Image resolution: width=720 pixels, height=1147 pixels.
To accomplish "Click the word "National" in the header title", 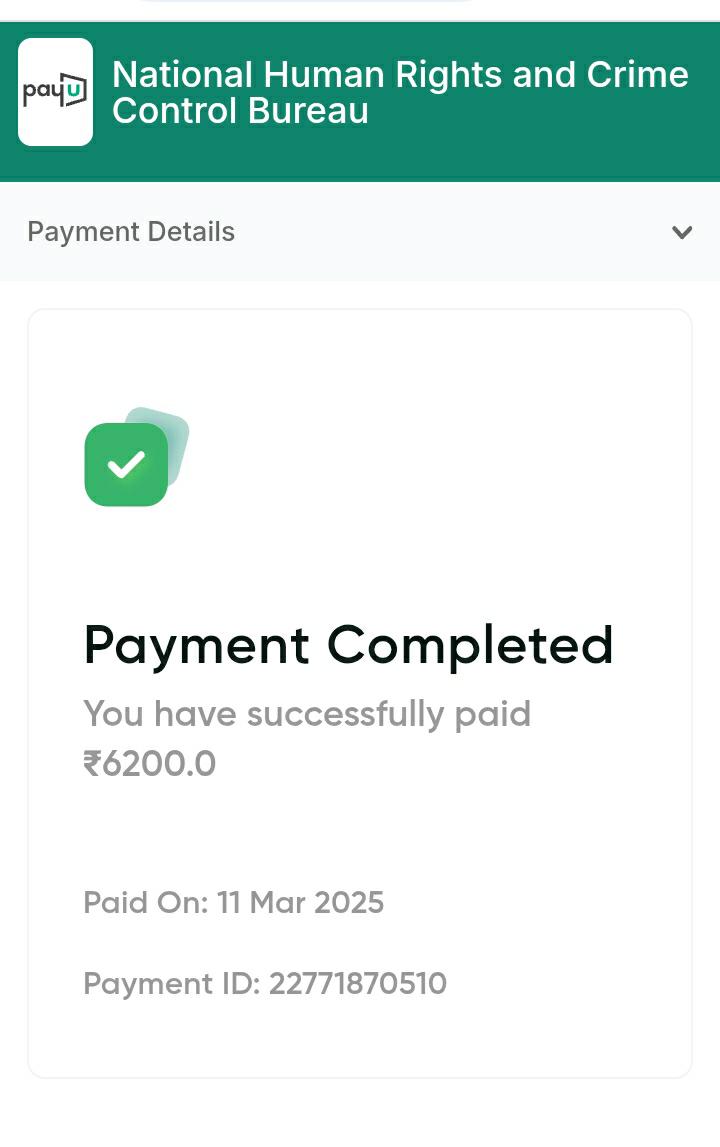I will click(183, 75).
